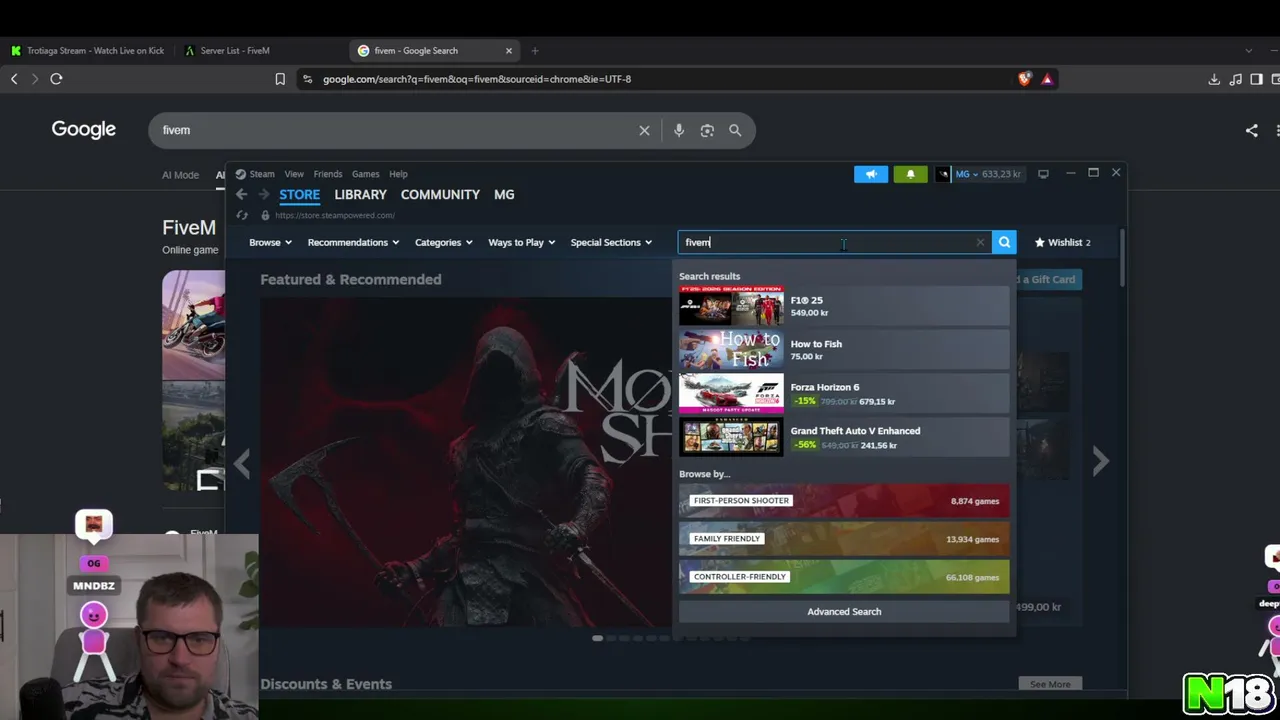Open the STORE tab
Screen dimensions: 1280x720
click(x=299, y=195)
